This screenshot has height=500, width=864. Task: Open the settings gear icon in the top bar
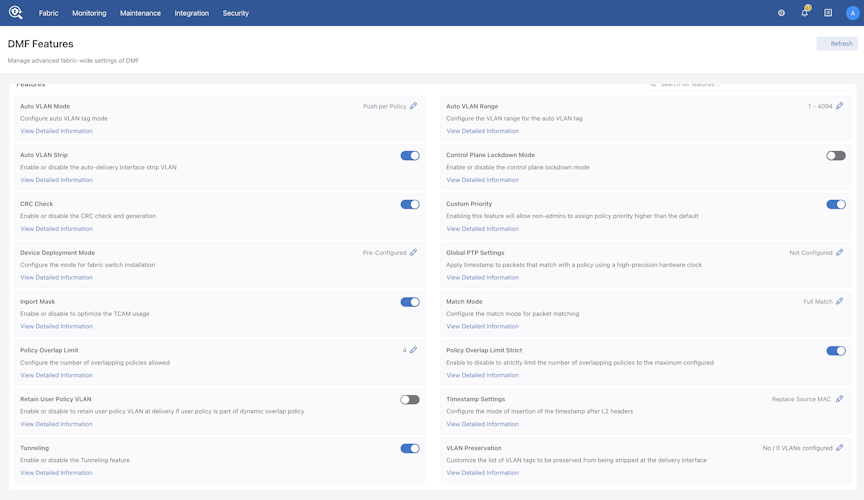click(781, 13)
